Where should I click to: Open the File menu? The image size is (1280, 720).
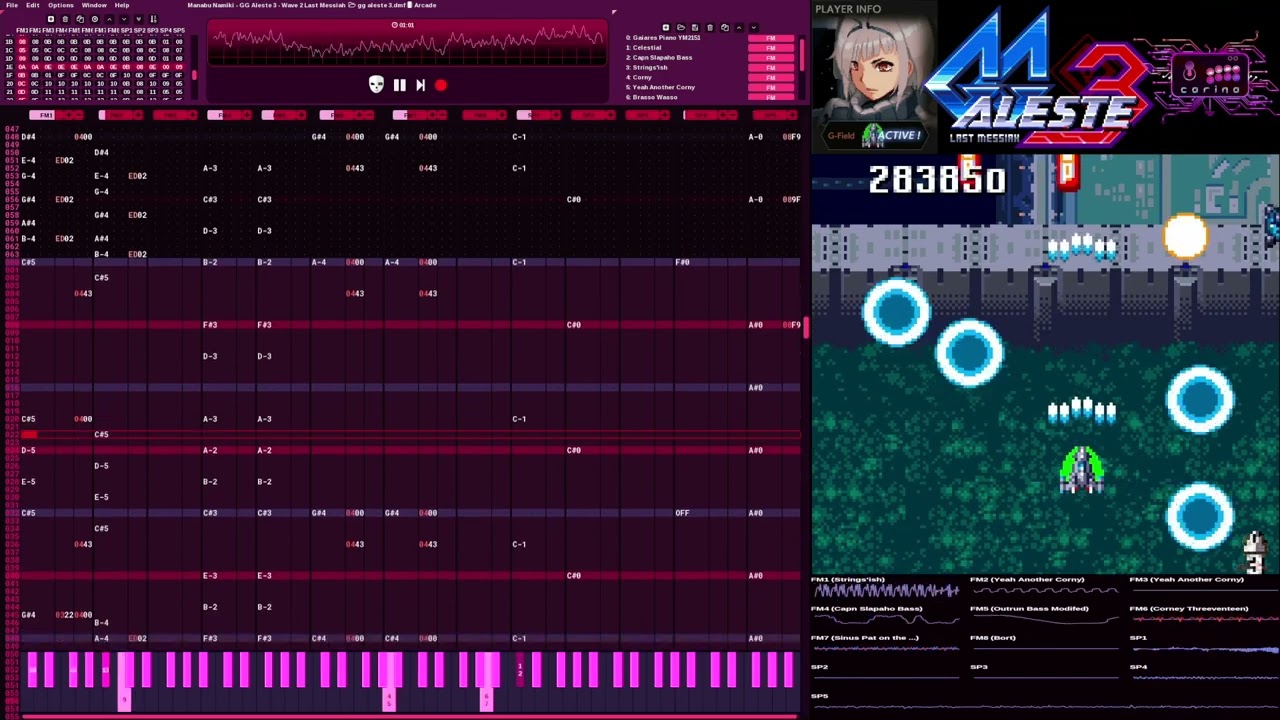[x=12, y=5]
